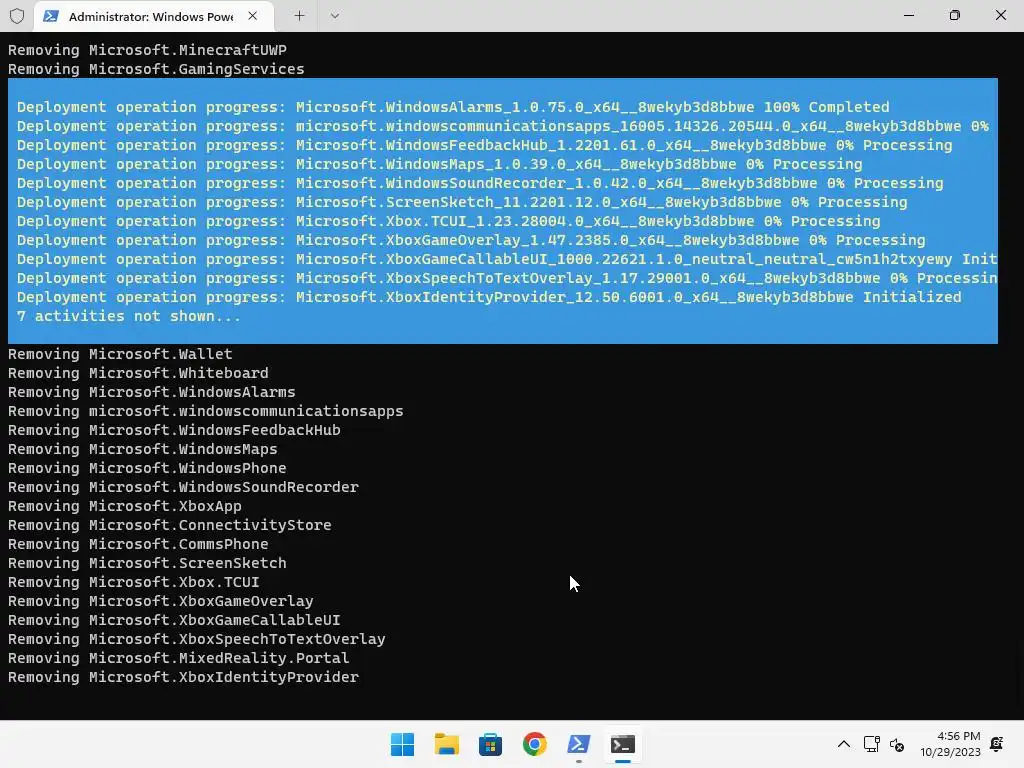Click the XboxGameCallableUI_1000 deployment progress line
1024x768 pixels.
coord(507,259)
